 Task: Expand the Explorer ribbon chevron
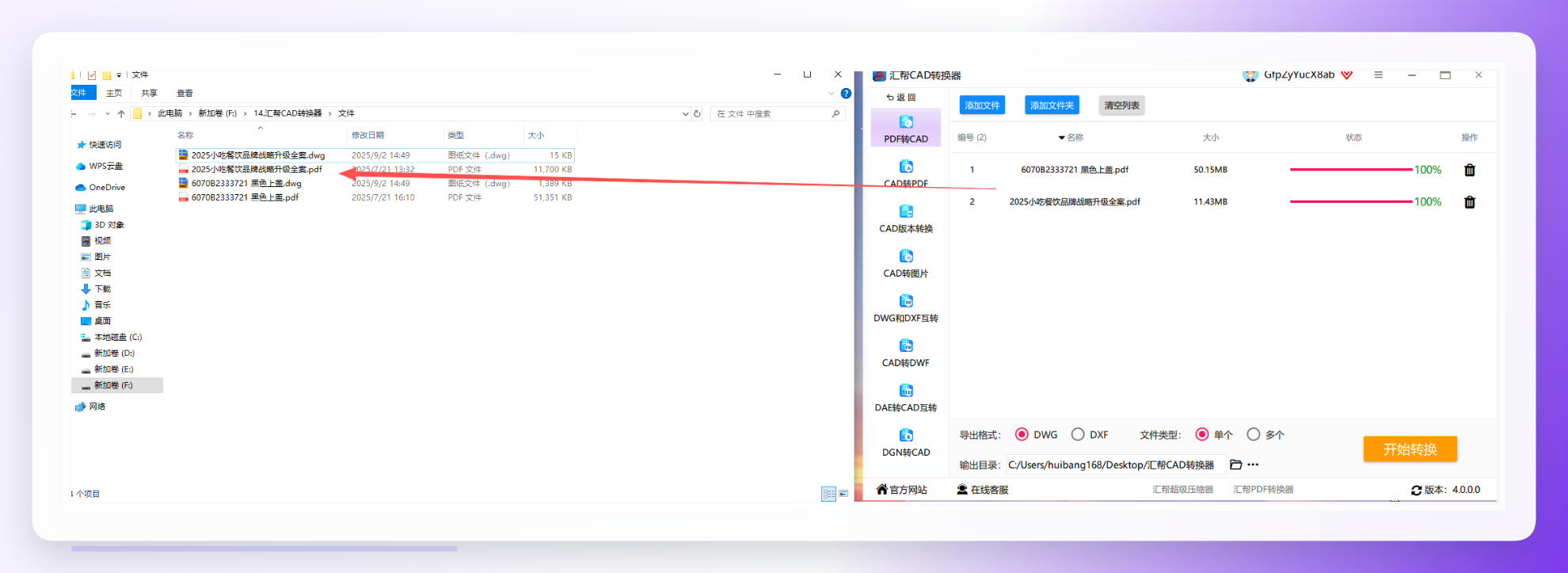click(832, 94)
